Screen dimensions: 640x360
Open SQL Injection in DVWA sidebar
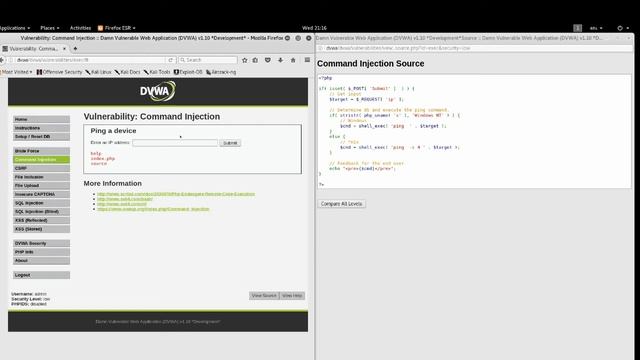[41, 203]
